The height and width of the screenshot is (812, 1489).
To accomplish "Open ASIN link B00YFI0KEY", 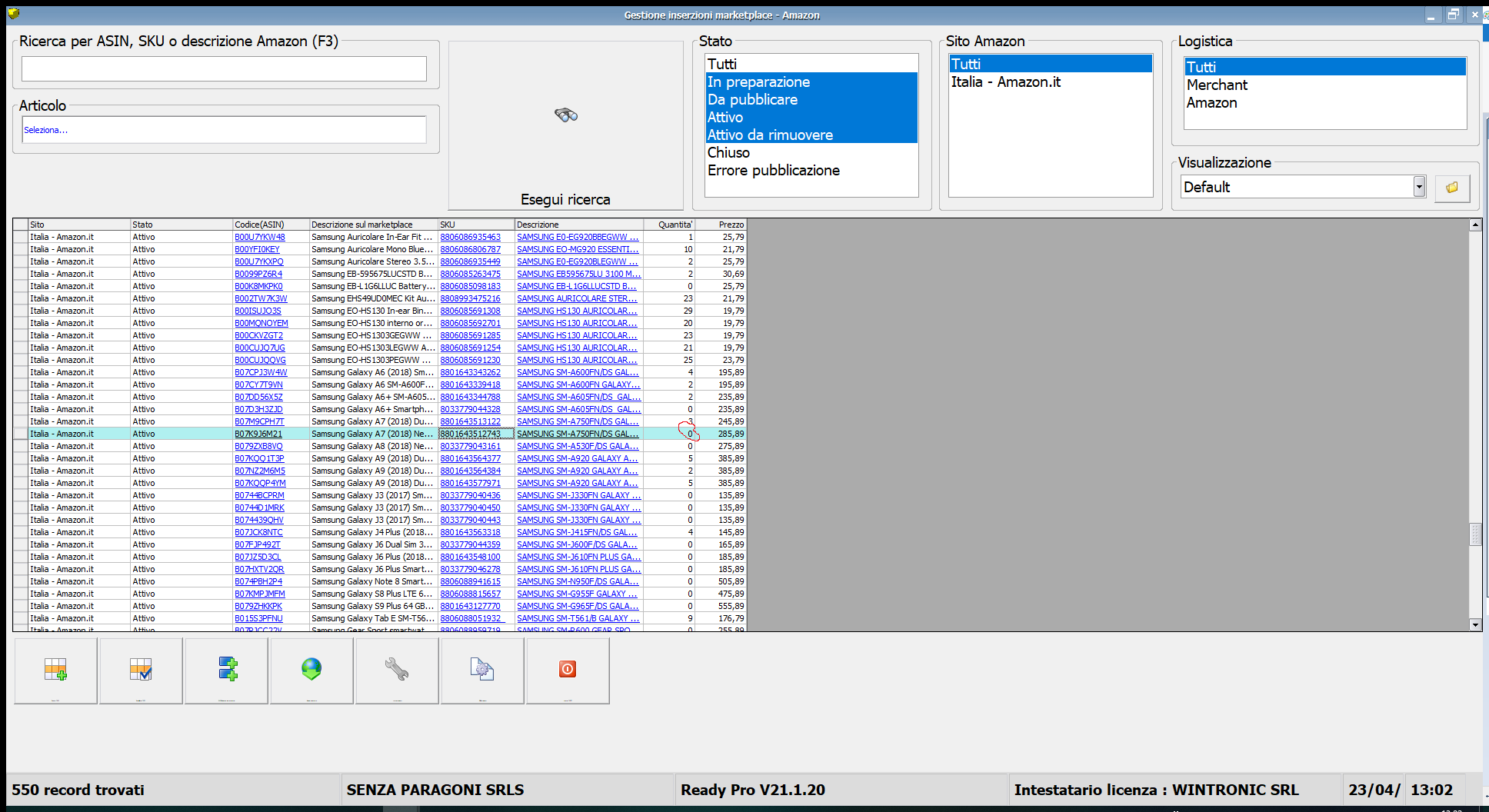I will point(257,249).
